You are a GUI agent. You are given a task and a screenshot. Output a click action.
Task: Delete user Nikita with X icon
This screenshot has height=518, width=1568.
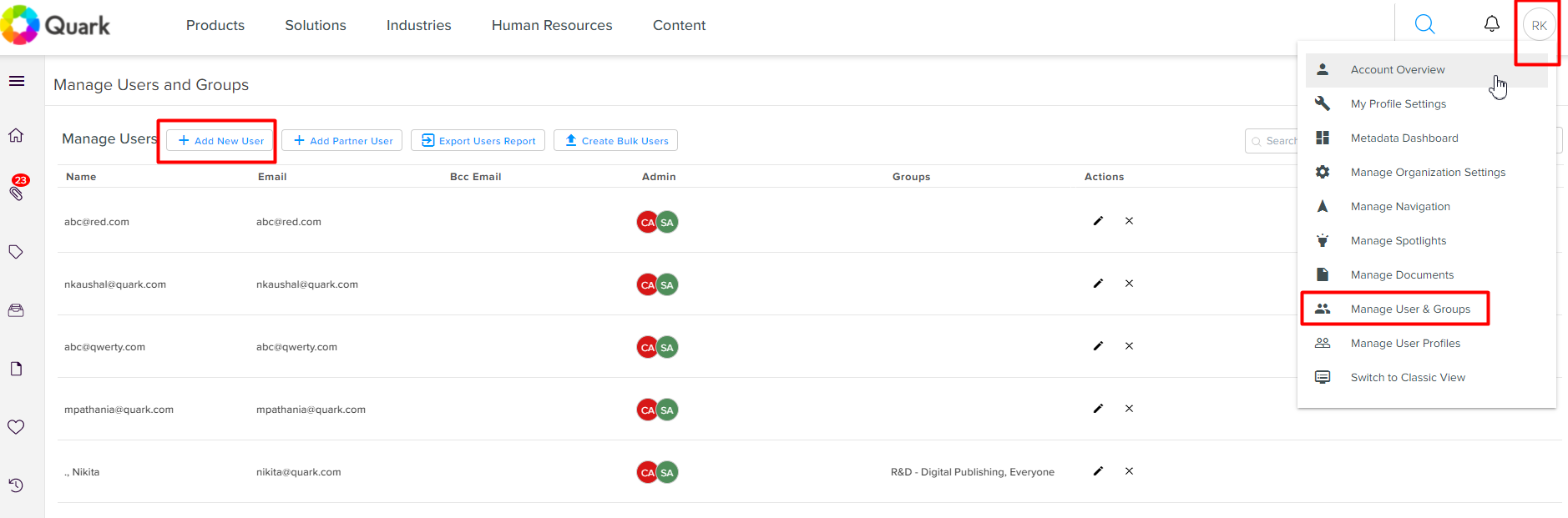click(1129, 471)
